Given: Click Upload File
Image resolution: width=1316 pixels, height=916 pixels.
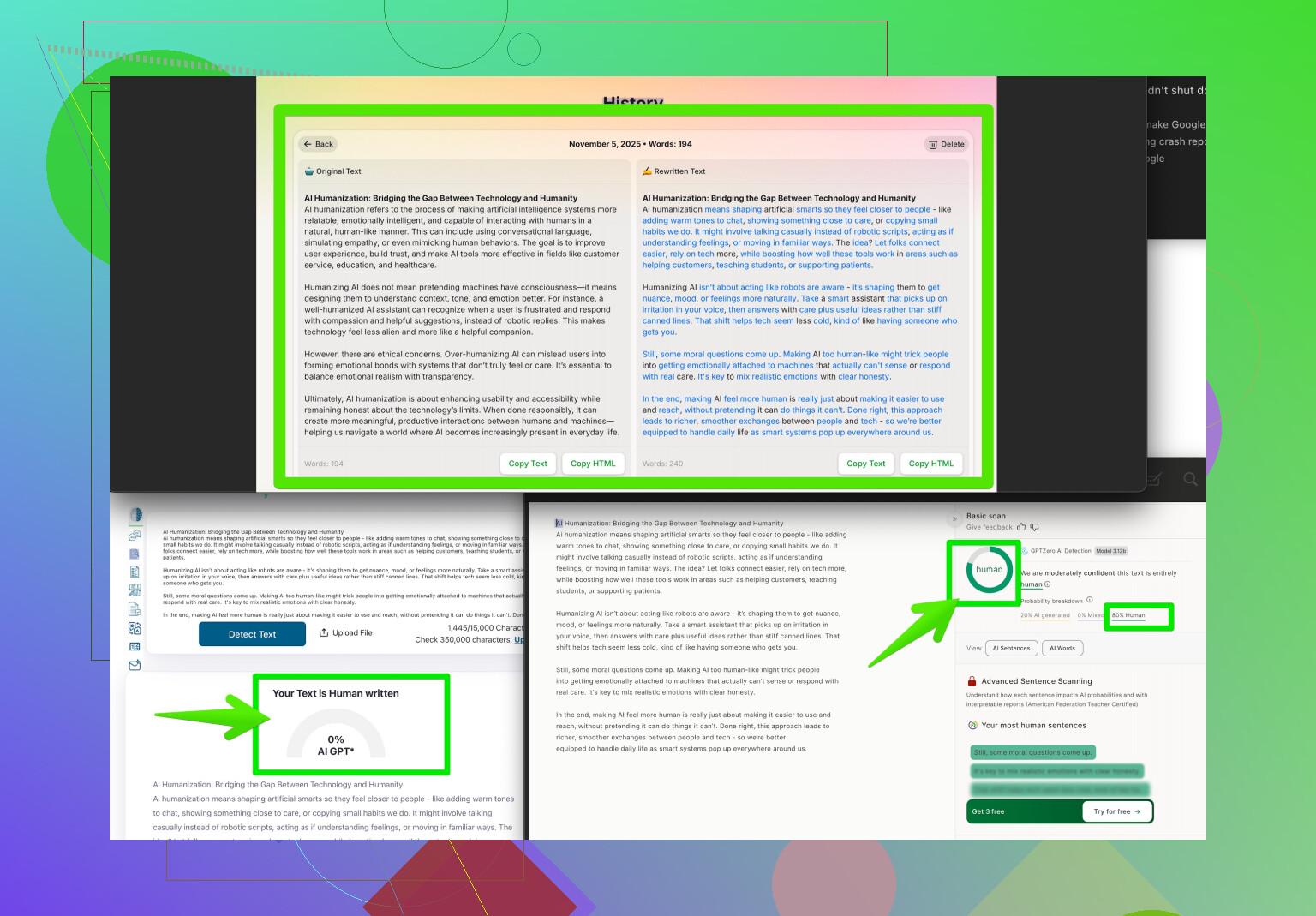Looking at the screenshot, I should 345,633.
